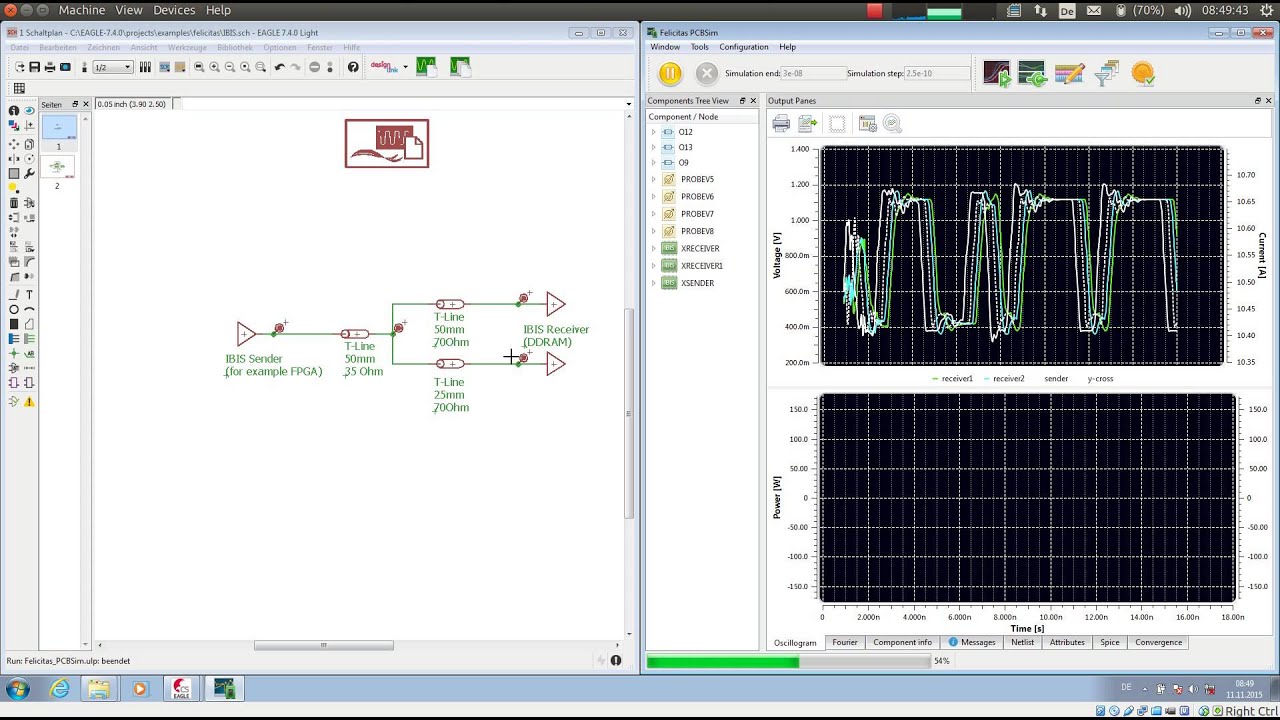The image size is (1280, 720).
Task: Open the run-simulation waveform icon in PCBSim toolbar
Action: (x=997, y=73)
